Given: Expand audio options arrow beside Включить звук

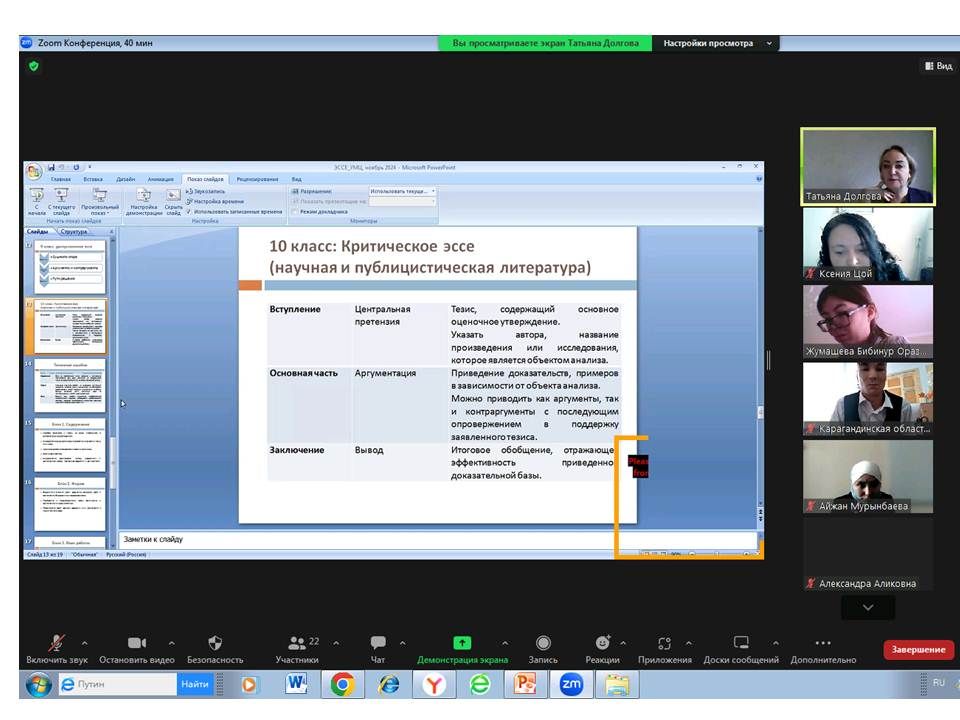Looking at the screenshot, I should 84,643.
